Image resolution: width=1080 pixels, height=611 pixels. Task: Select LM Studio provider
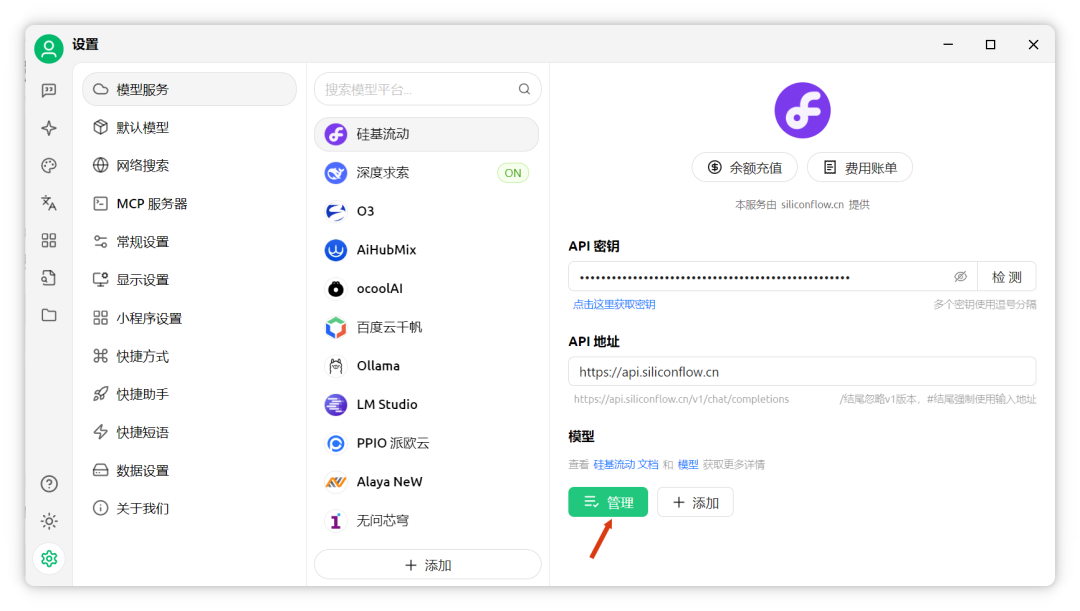pyautogui.click(x=426, y=404)
